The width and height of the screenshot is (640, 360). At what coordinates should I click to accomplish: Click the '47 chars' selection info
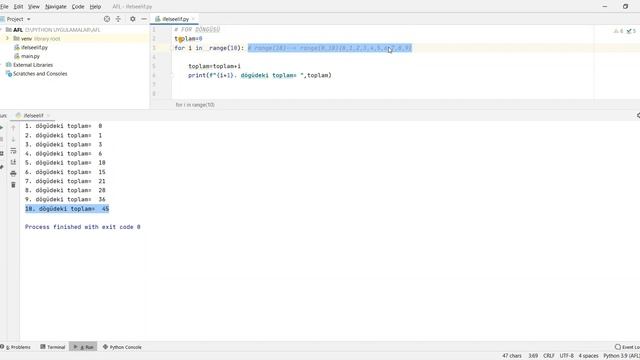[512, 356]
